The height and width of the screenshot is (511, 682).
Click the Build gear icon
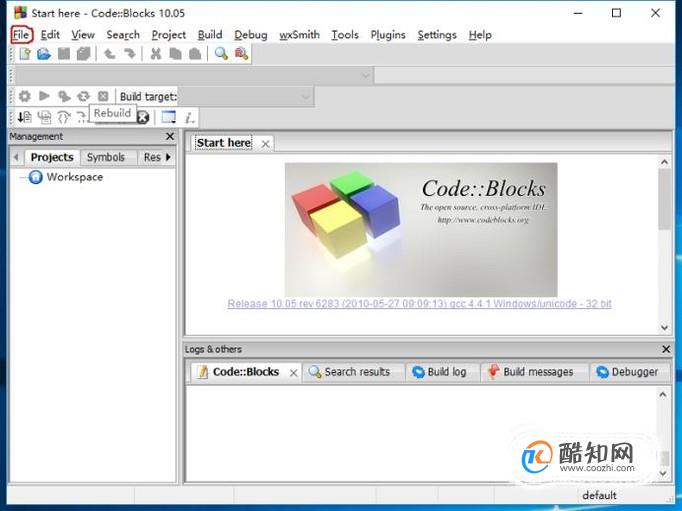25,96
